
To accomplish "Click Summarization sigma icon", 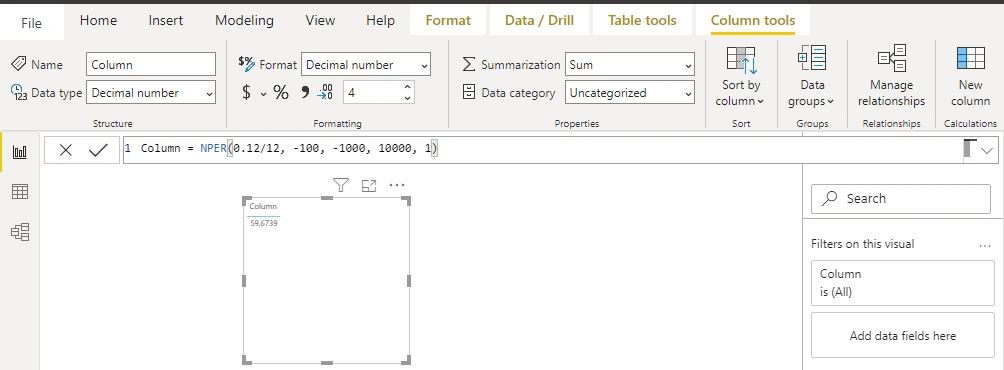I will [x=469, y=64].
